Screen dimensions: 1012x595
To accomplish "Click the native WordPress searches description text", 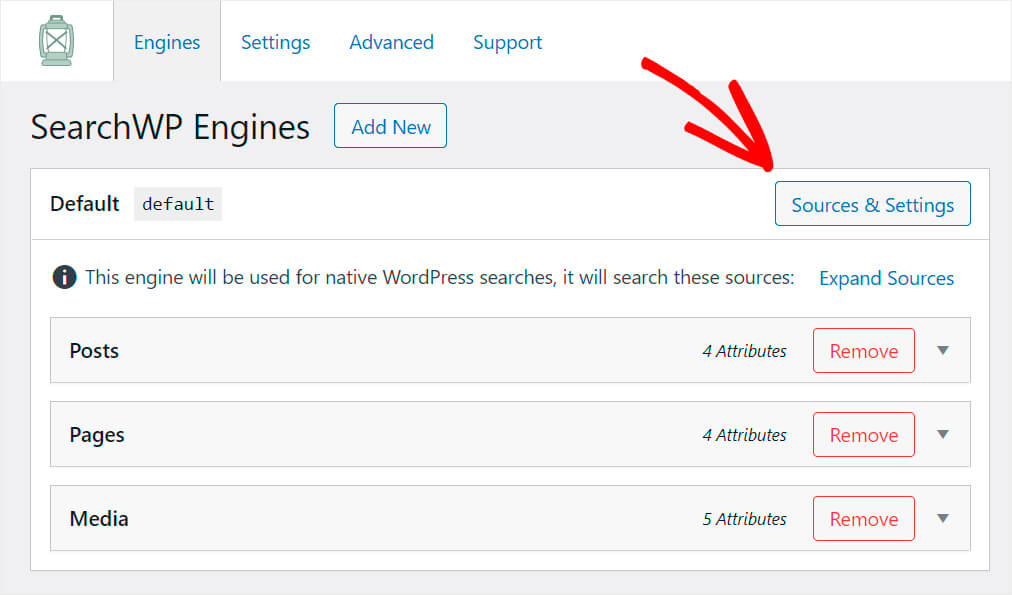I will 440,277.
